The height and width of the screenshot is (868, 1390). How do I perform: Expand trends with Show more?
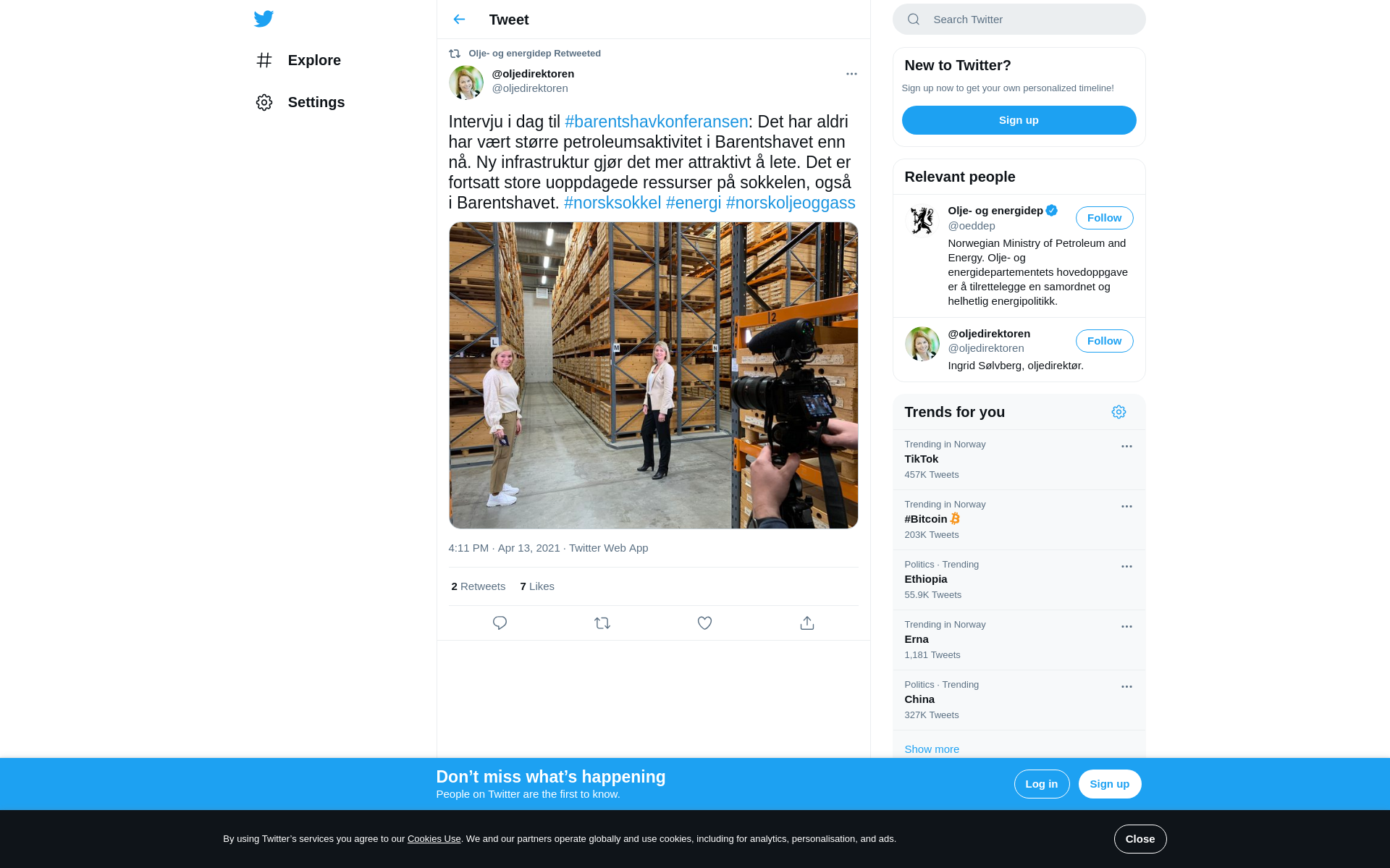tap(931, 749)
